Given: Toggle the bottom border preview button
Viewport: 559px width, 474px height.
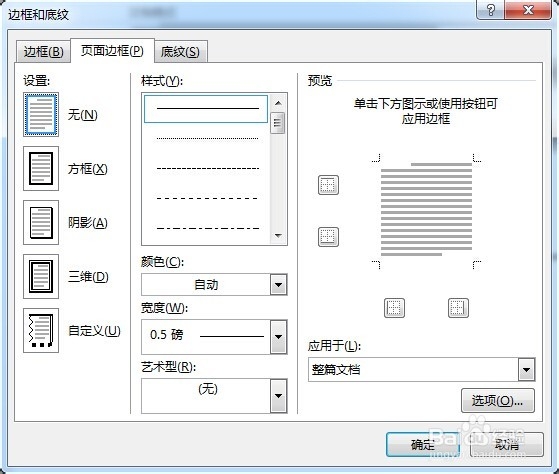Looking at the screenshot, I should coord(328,237).
